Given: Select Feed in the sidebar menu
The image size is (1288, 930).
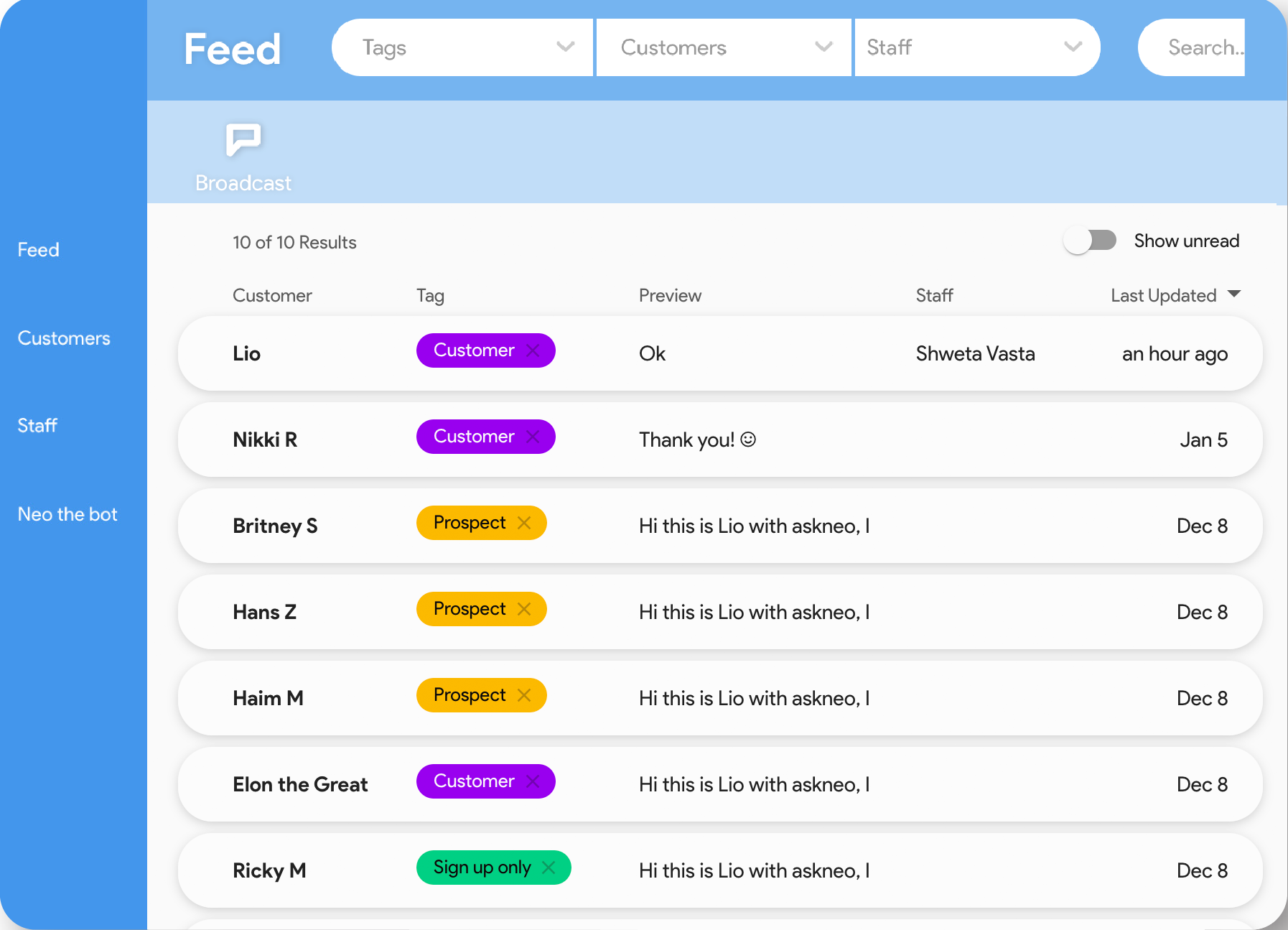Looking at the screenshot, I should coord(39,250).
